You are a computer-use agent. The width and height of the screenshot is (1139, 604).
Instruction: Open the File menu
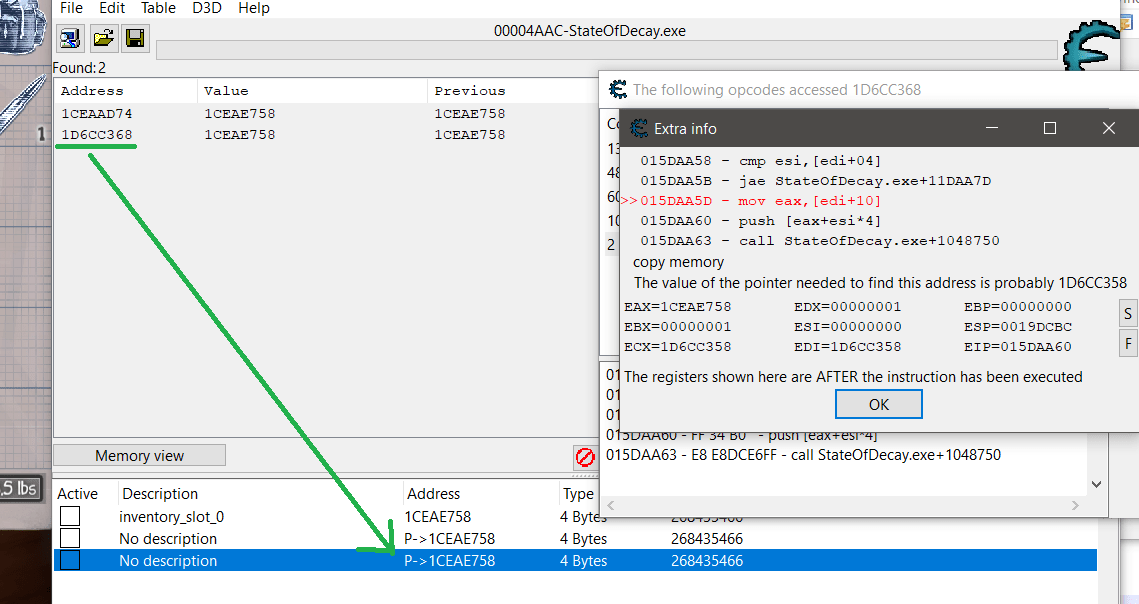tap(71, 8)
